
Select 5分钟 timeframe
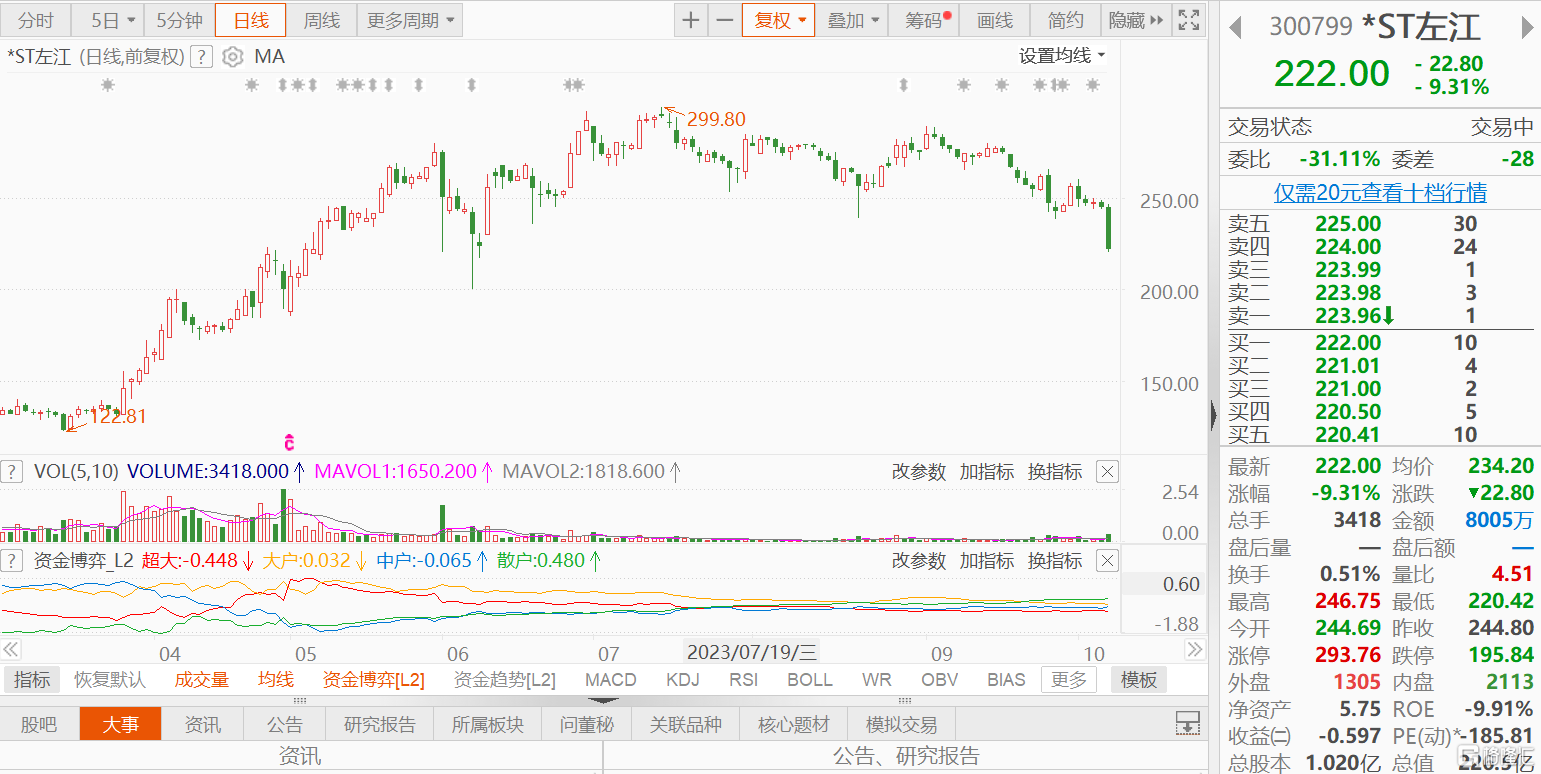pyautogui.click(x=179, y=20)
